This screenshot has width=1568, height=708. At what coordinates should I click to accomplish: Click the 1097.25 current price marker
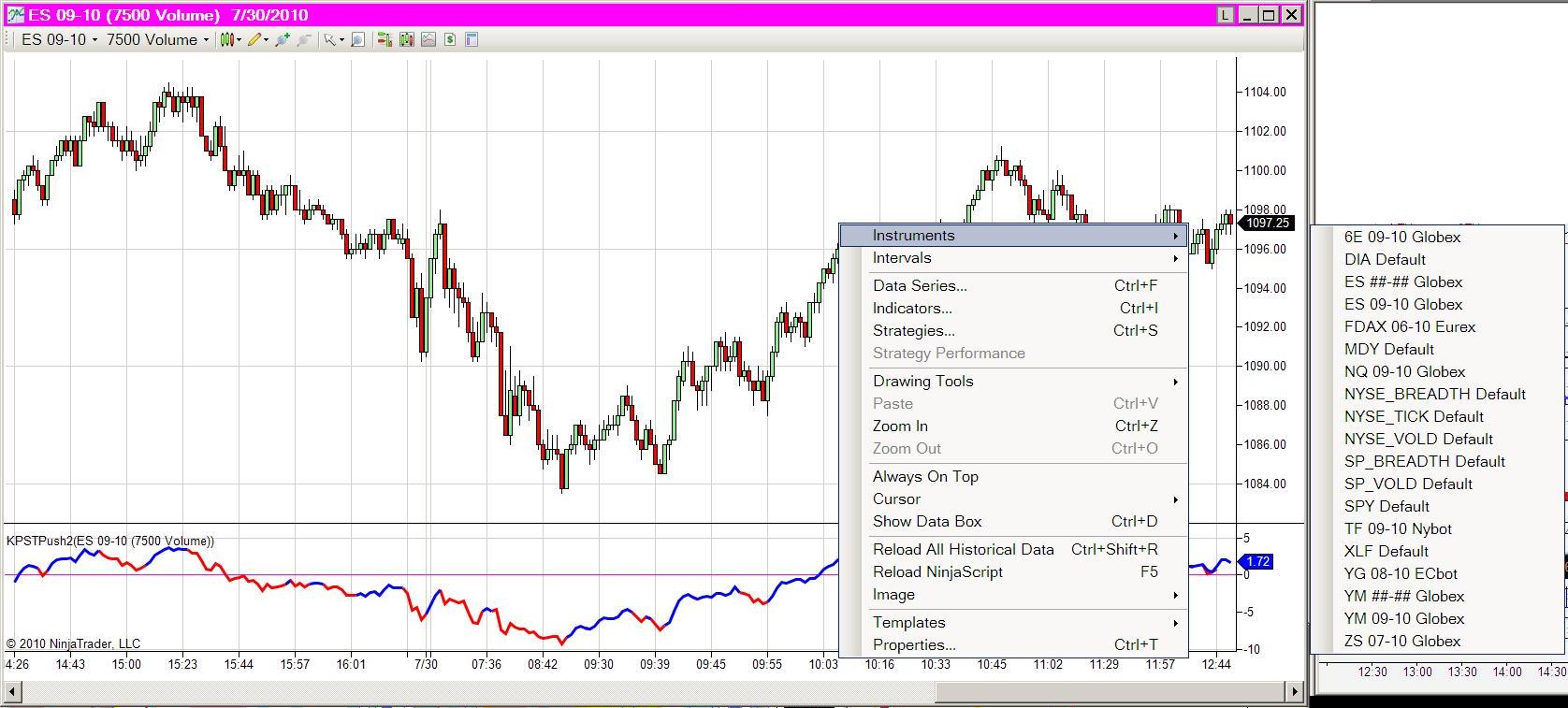click(x=1266, y=223)
